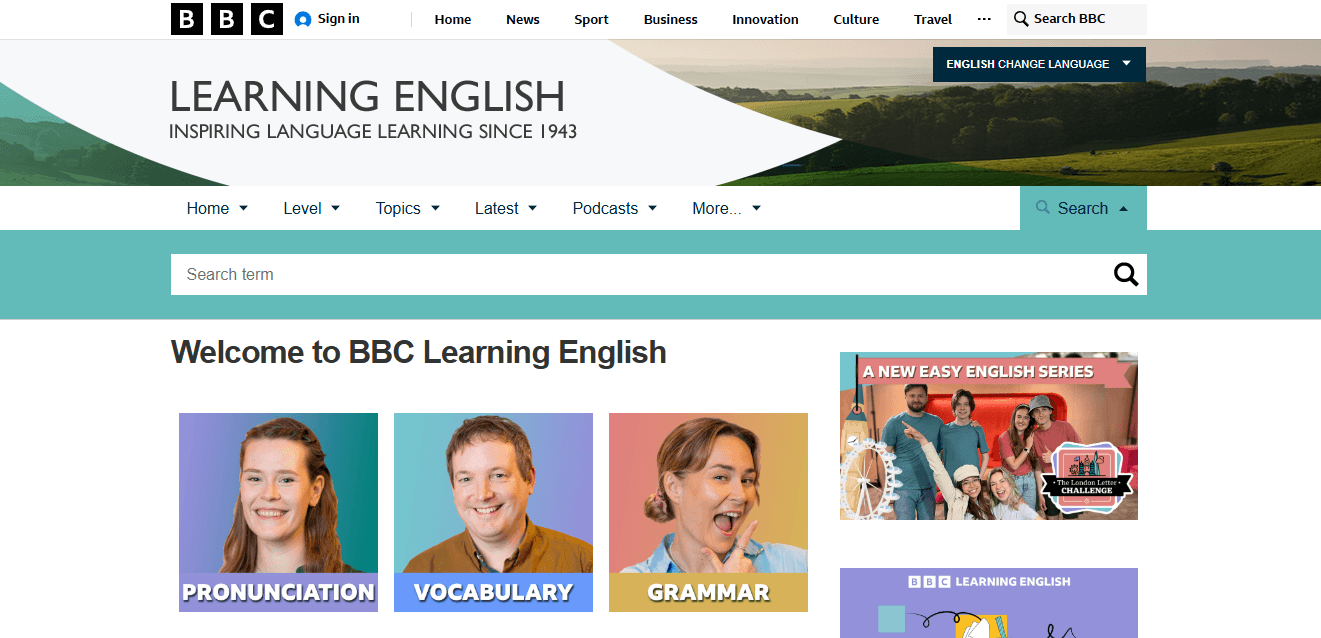
Task: Click the magnifier icon in Search BBC box
Action: [1021, 19]
